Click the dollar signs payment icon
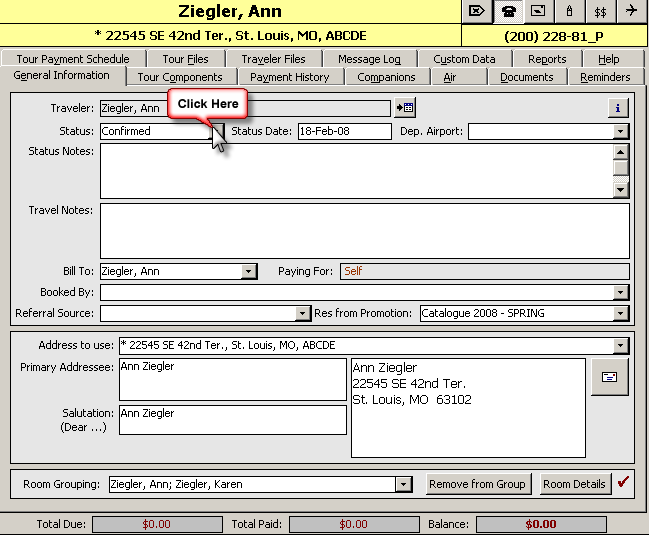 (600, 11)
